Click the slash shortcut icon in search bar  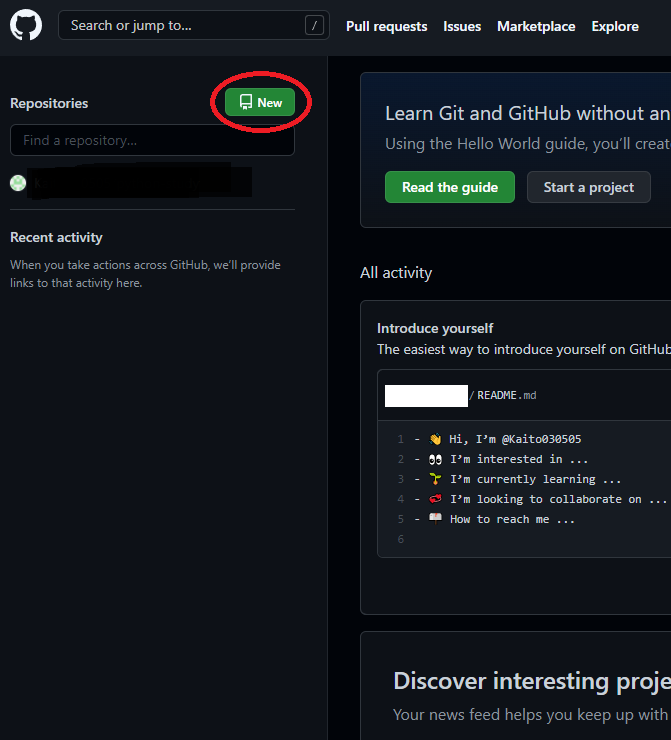click(x=314, y=25)
